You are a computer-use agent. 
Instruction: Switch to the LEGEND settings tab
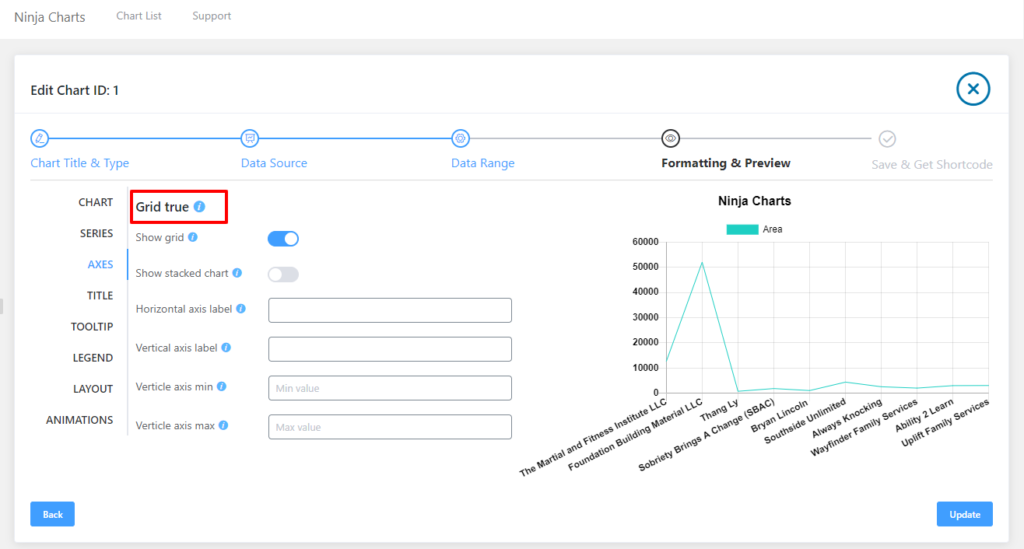pos(92,357)
